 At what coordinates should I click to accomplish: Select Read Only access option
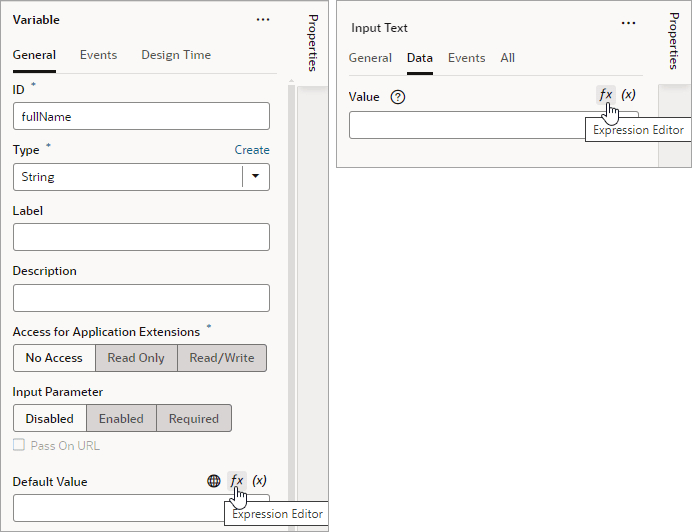click(x=136, y=358)
